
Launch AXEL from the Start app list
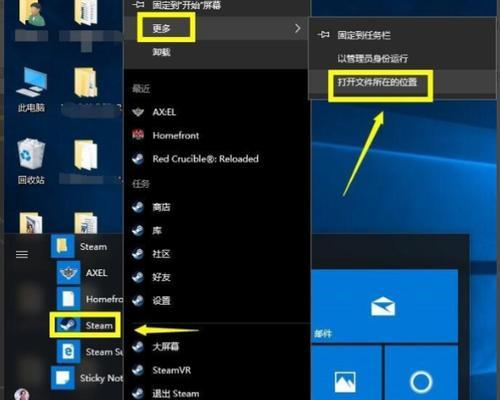click(x=83, y=273)
